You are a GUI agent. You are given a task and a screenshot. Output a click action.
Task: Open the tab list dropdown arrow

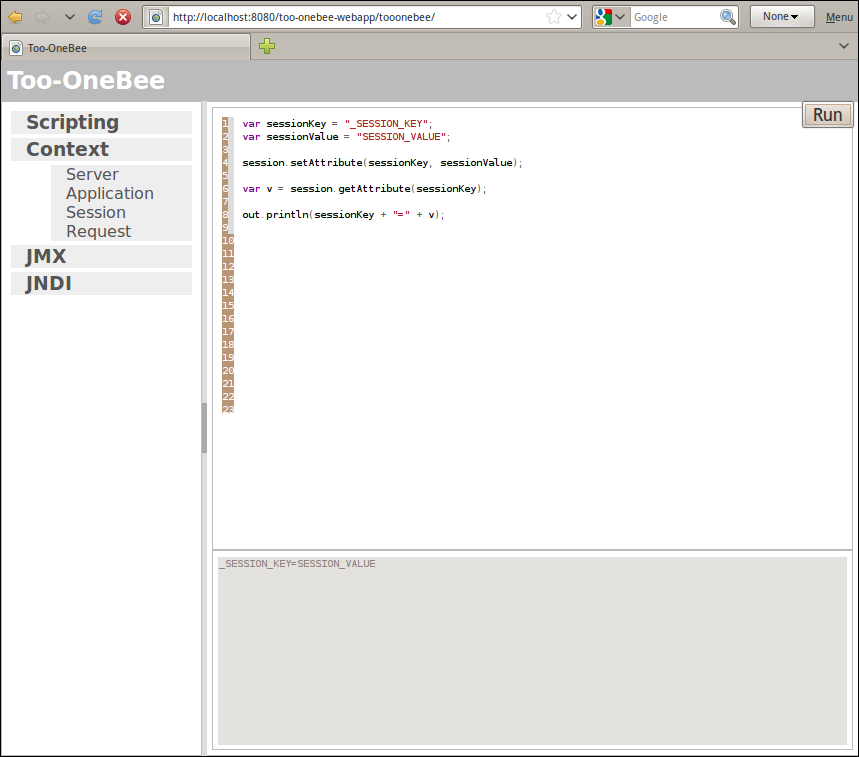coord(844,46)
